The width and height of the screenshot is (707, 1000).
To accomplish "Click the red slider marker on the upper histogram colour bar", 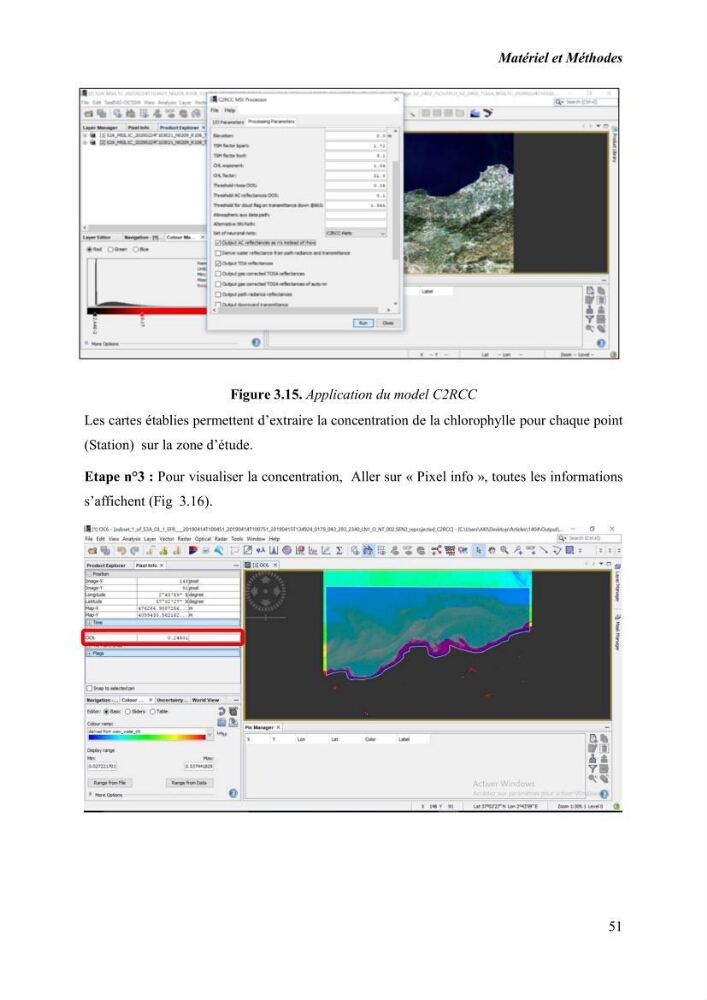I will click(143, 315).
